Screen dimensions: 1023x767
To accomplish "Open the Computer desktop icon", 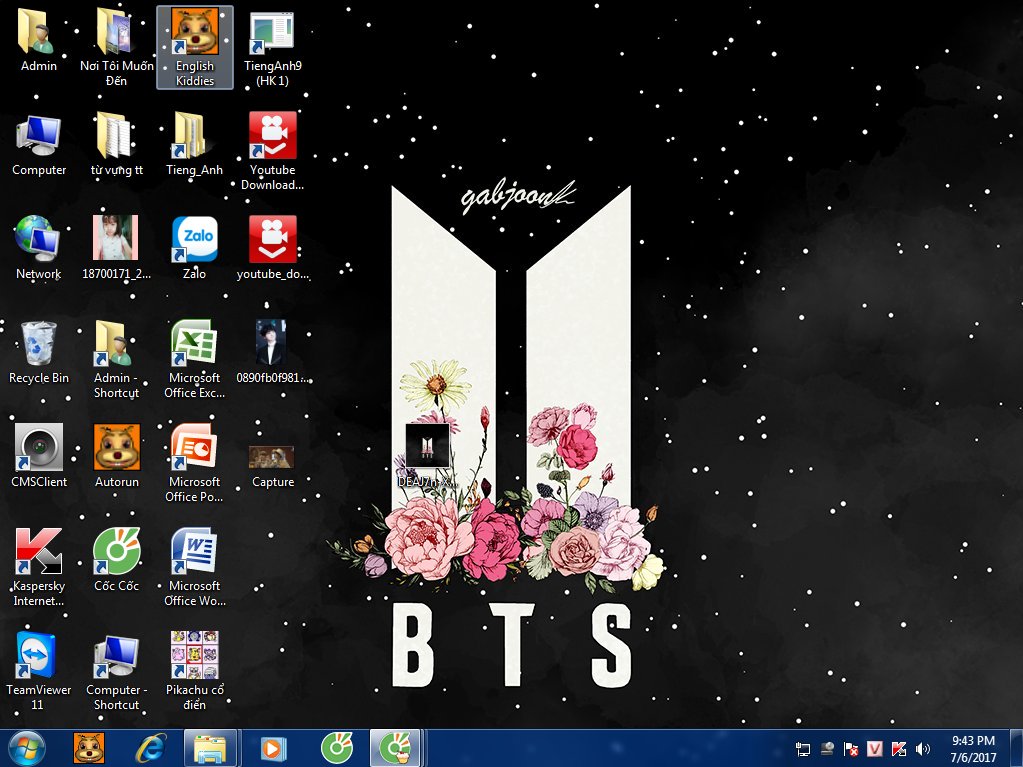I will click(38, 143).
